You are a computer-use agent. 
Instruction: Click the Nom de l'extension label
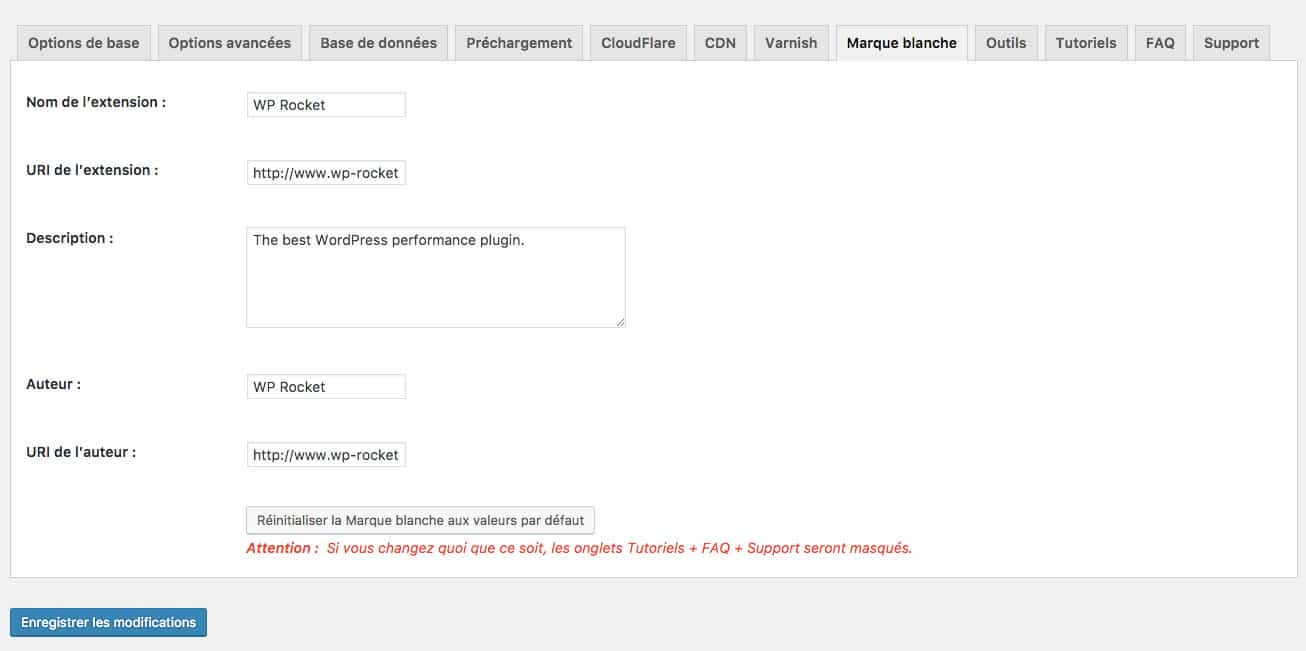click(96, 102)
